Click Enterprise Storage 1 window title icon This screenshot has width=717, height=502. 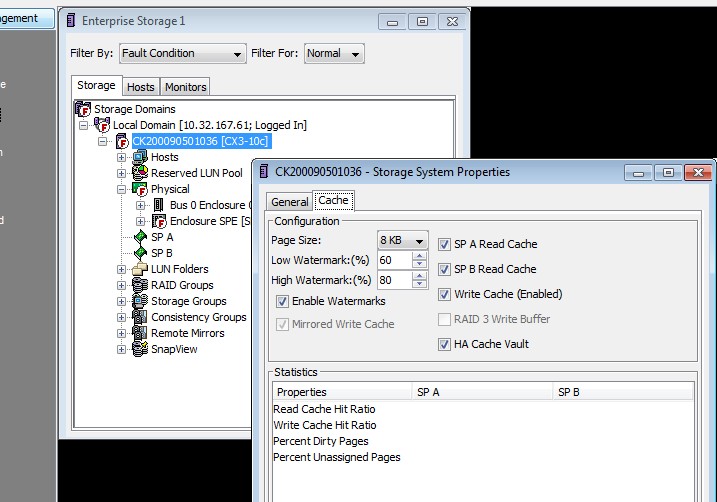pos(71,21)
